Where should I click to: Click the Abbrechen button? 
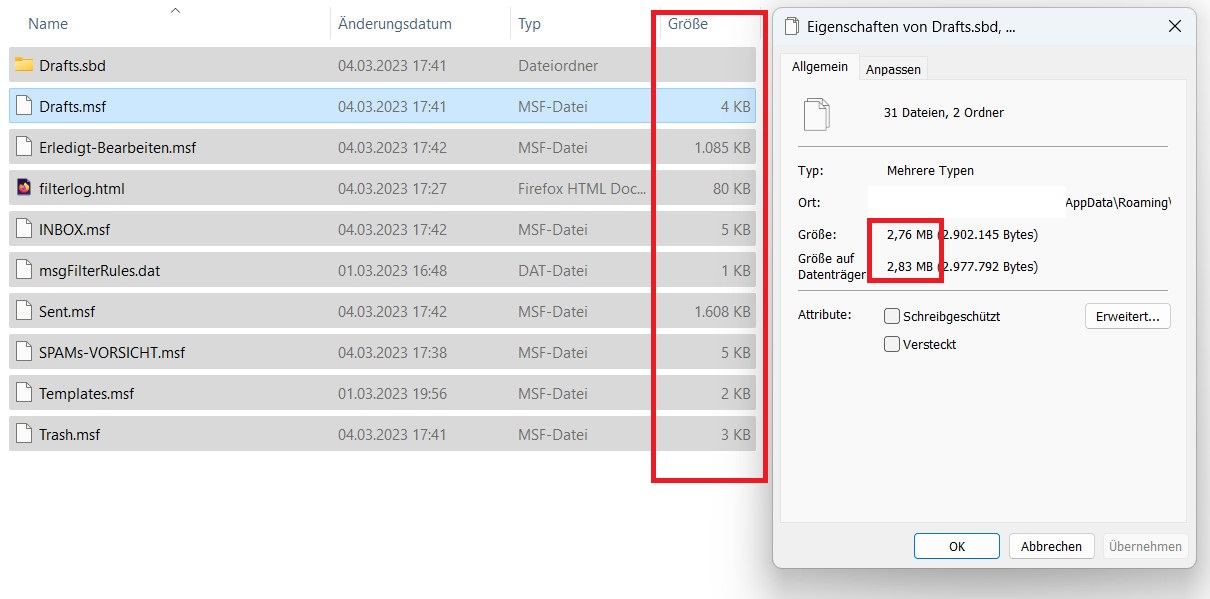point(1052,546)
